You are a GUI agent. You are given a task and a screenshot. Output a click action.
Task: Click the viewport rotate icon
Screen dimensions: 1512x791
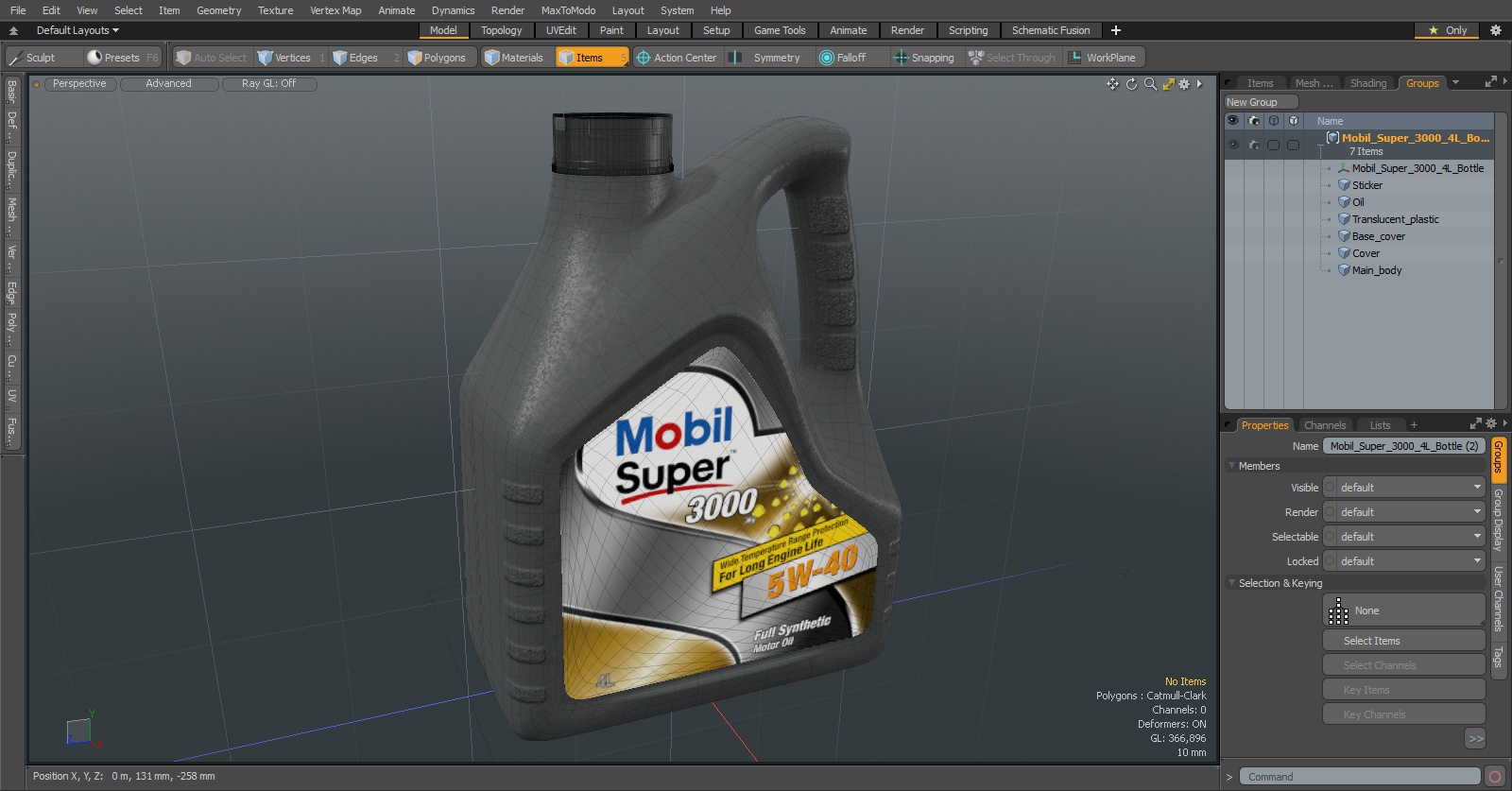coord(1131,84)
